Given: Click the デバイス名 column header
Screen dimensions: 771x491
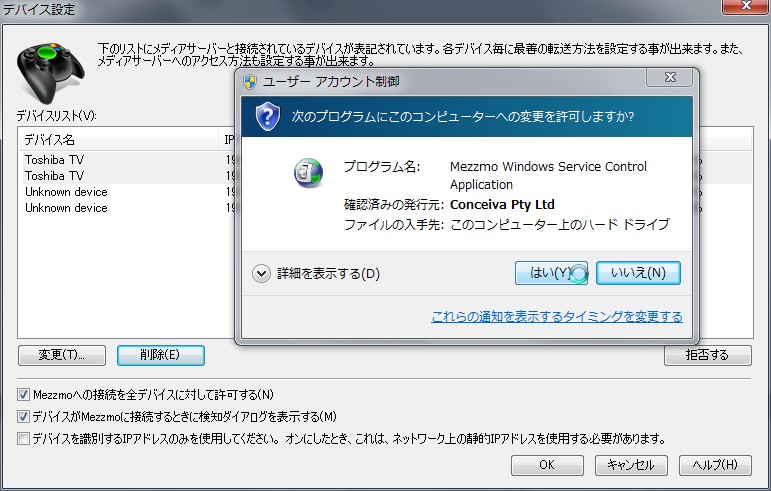Looking at the screenshot, I should 118,140.
